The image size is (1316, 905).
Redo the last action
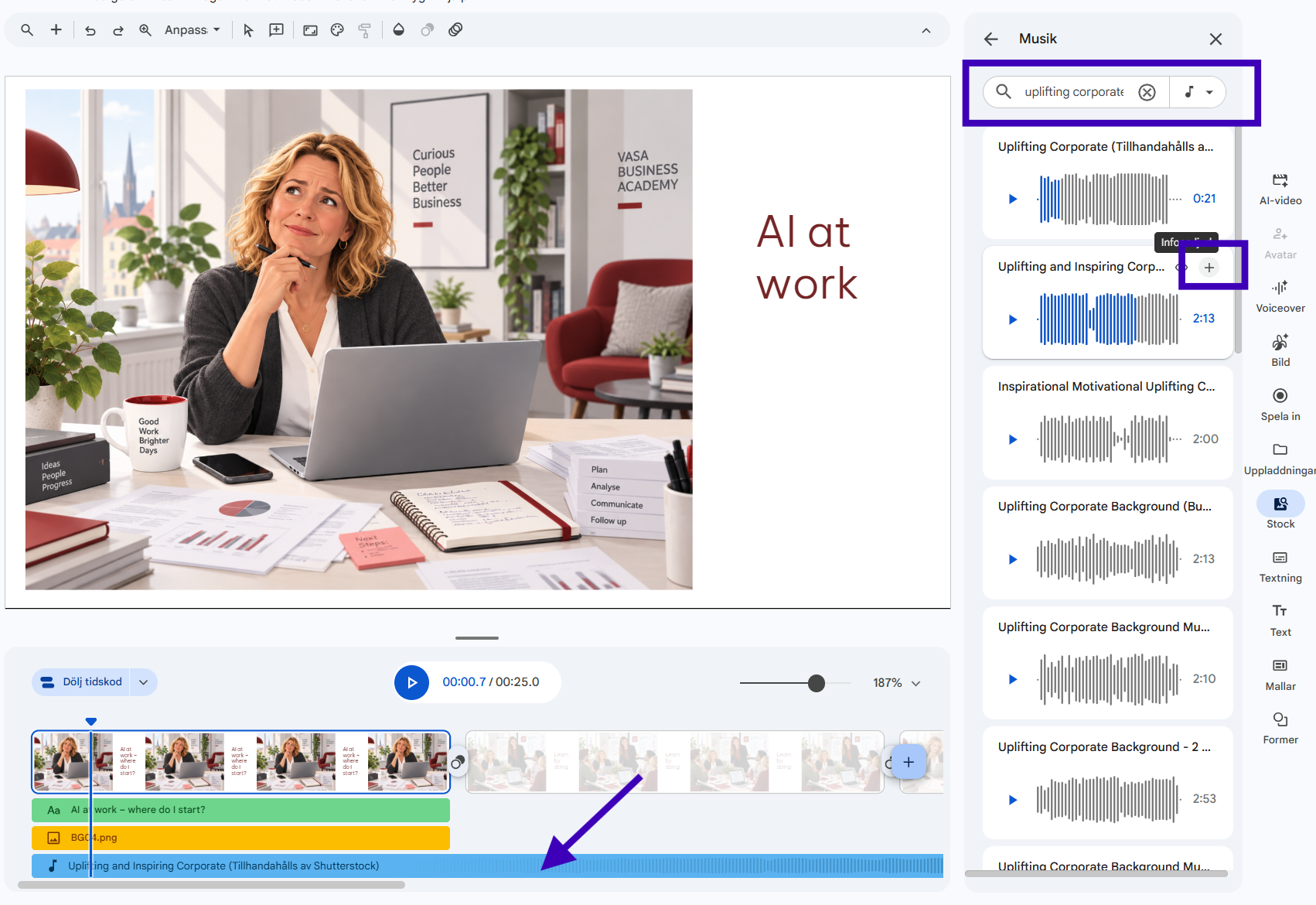point(118,30)
